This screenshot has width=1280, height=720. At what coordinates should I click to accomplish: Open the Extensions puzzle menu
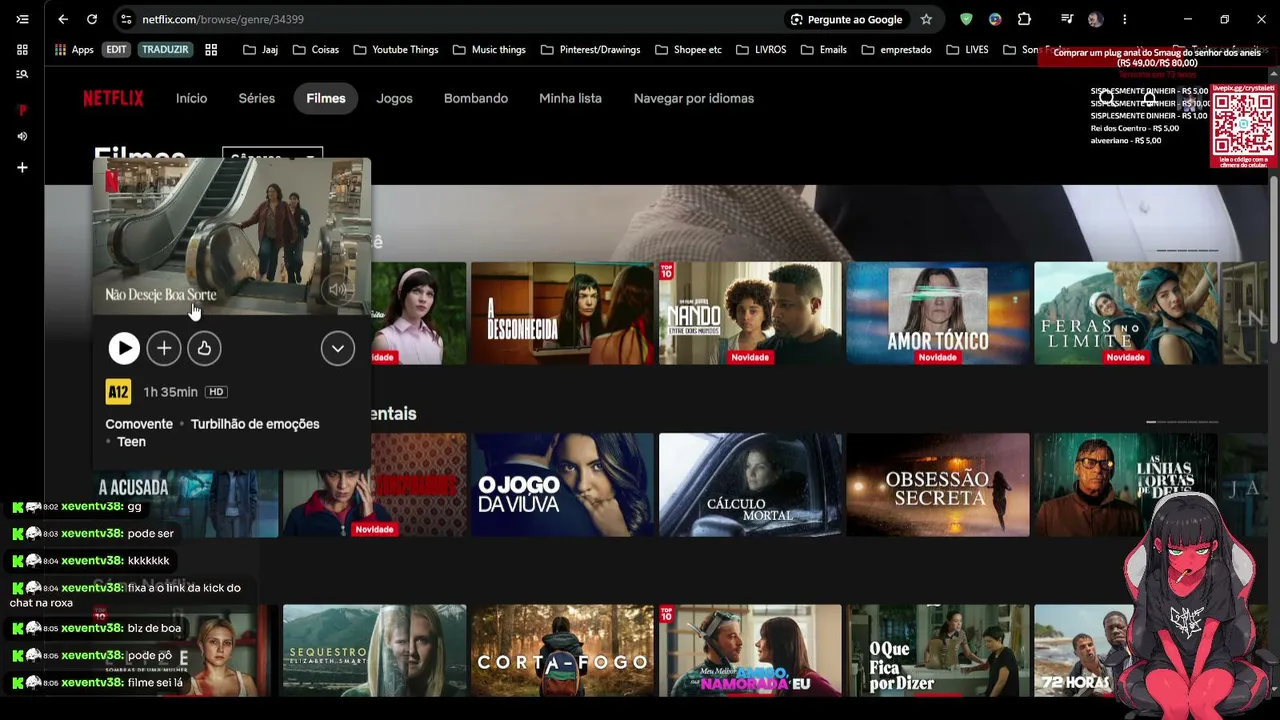(1024, 19)
